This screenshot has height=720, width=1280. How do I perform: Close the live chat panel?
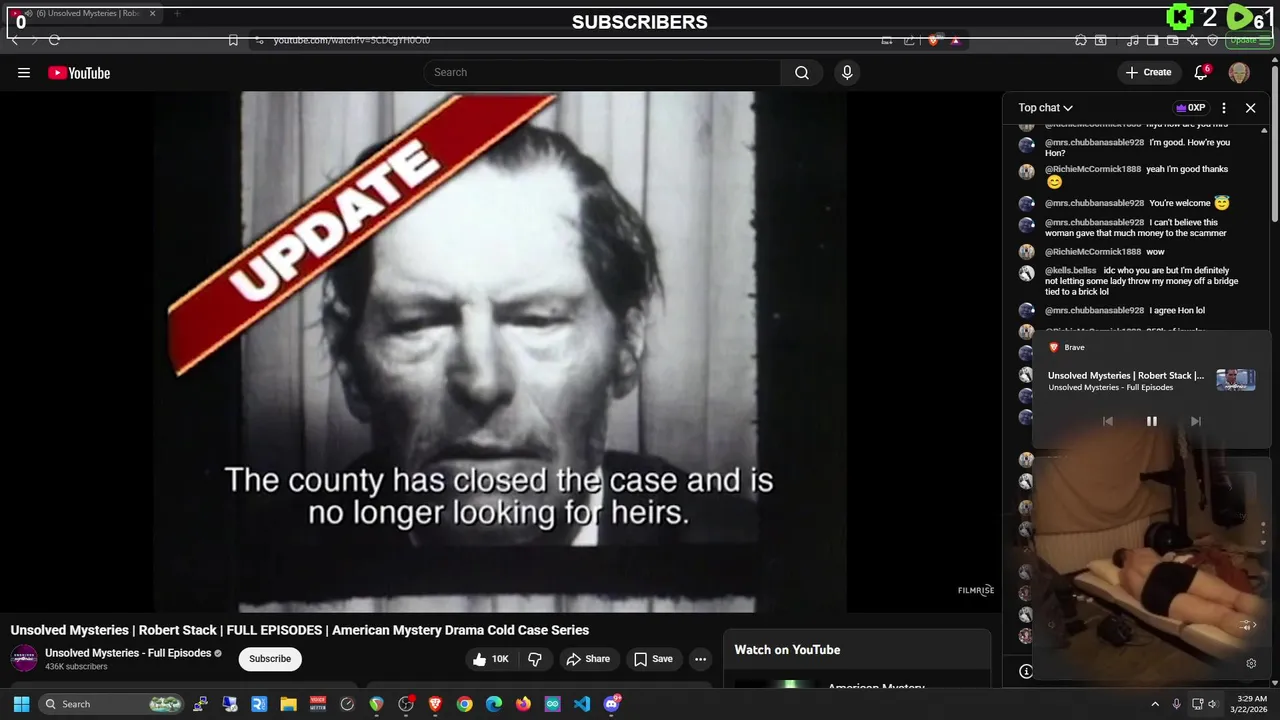1250,108
